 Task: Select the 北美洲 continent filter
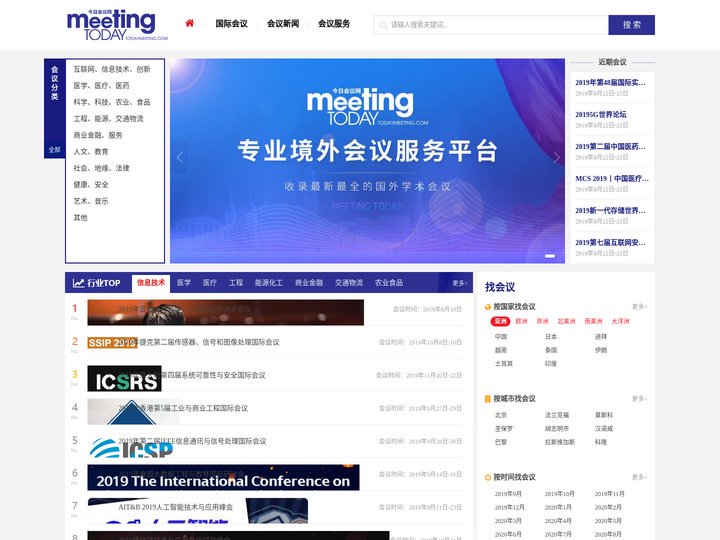pyautogui.click(x=567, y=321)
